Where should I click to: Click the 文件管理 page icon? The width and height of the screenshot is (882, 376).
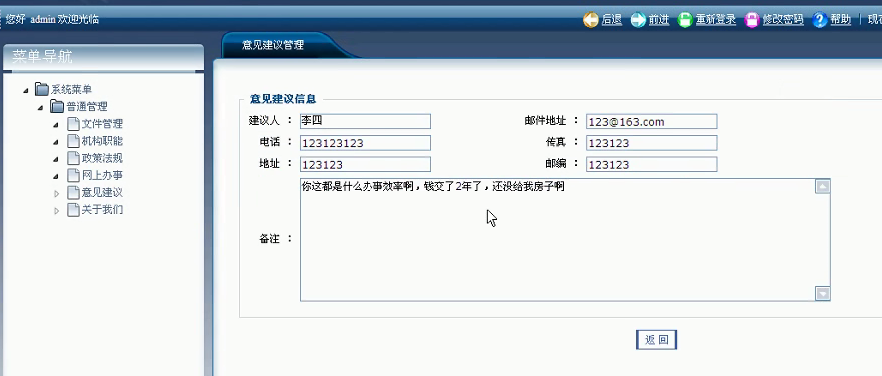point(73,123)
